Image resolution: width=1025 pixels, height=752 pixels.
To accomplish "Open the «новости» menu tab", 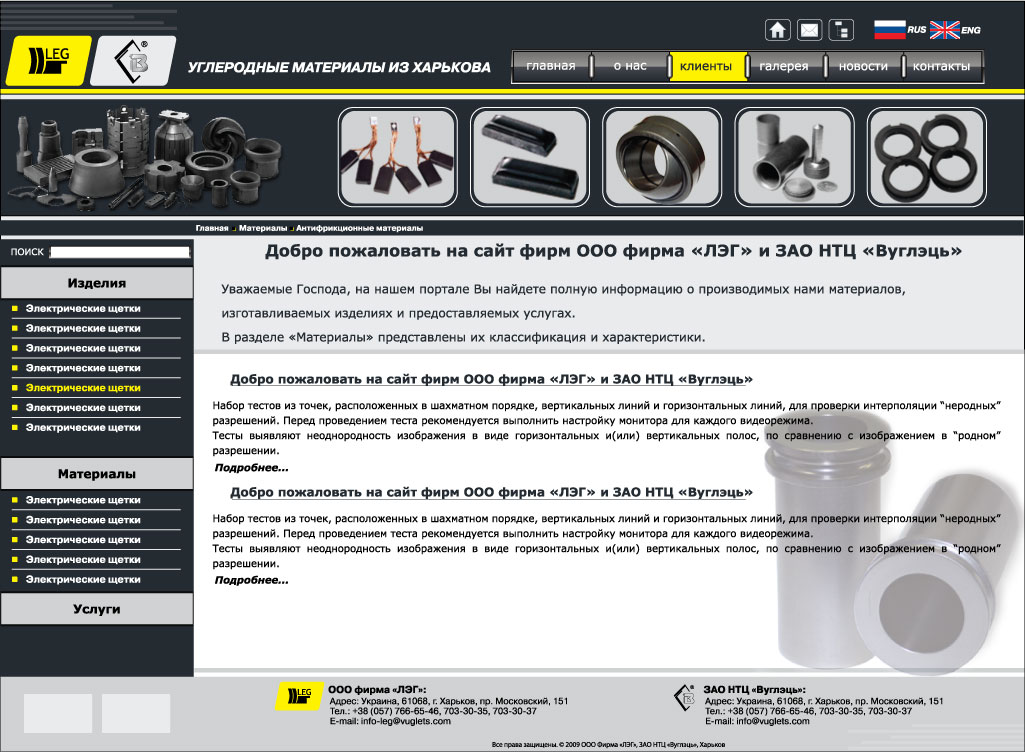I will (863, 66).
